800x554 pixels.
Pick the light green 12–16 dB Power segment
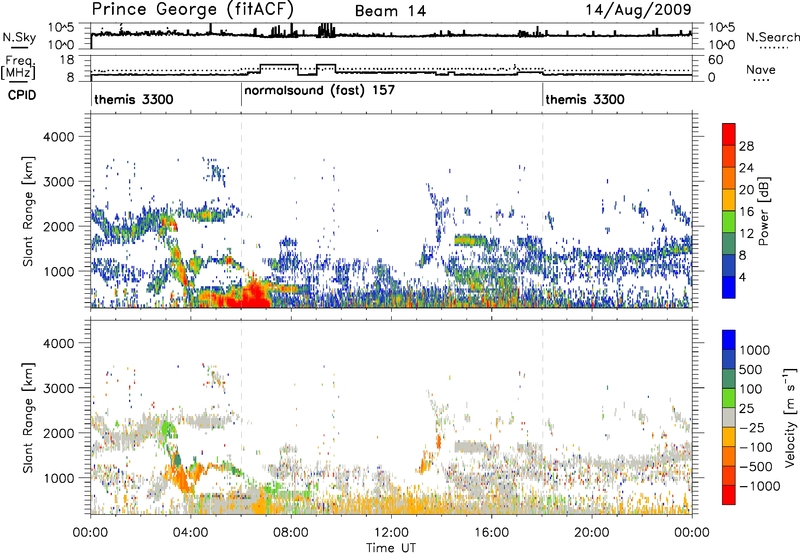729,222
